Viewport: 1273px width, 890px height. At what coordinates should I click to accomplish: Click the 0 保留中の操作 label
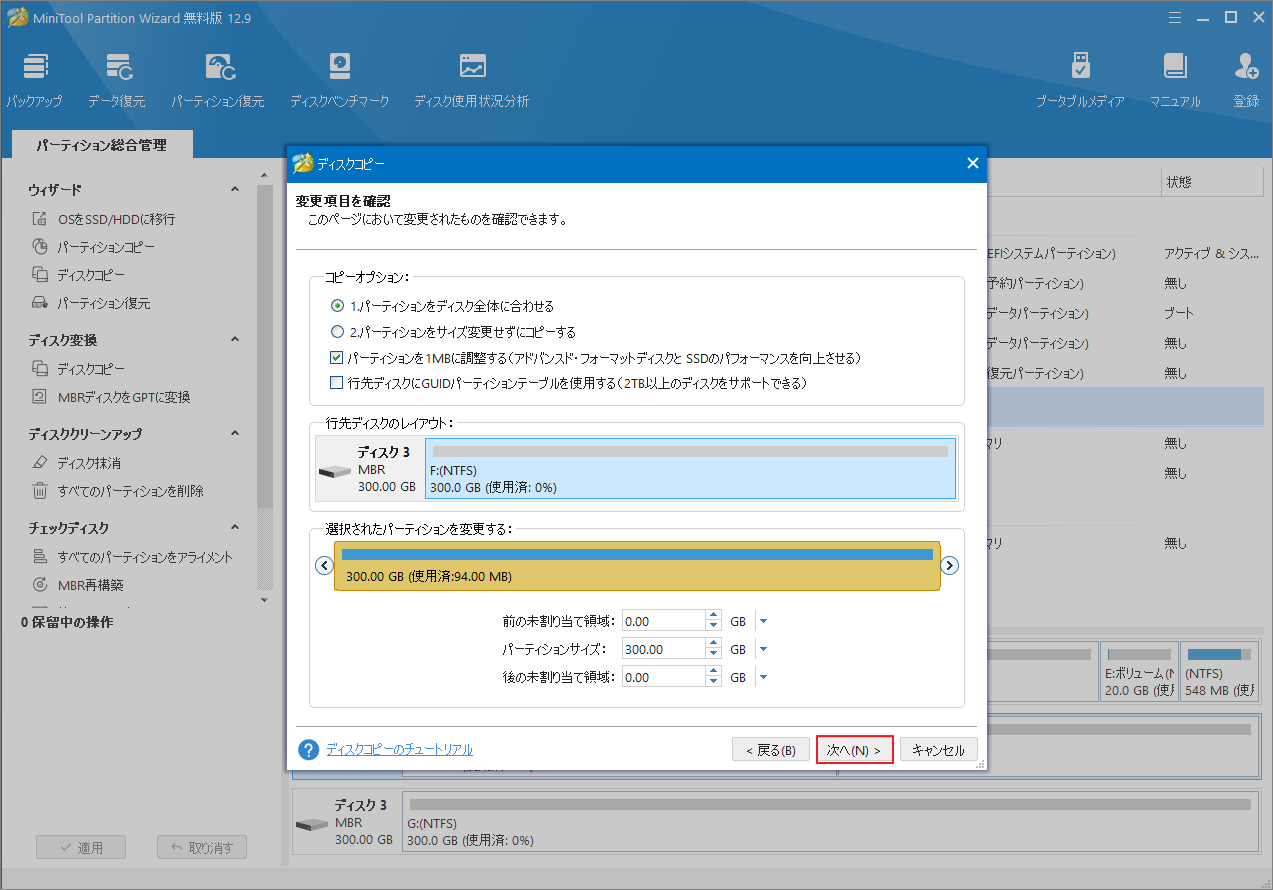point(67,622)
